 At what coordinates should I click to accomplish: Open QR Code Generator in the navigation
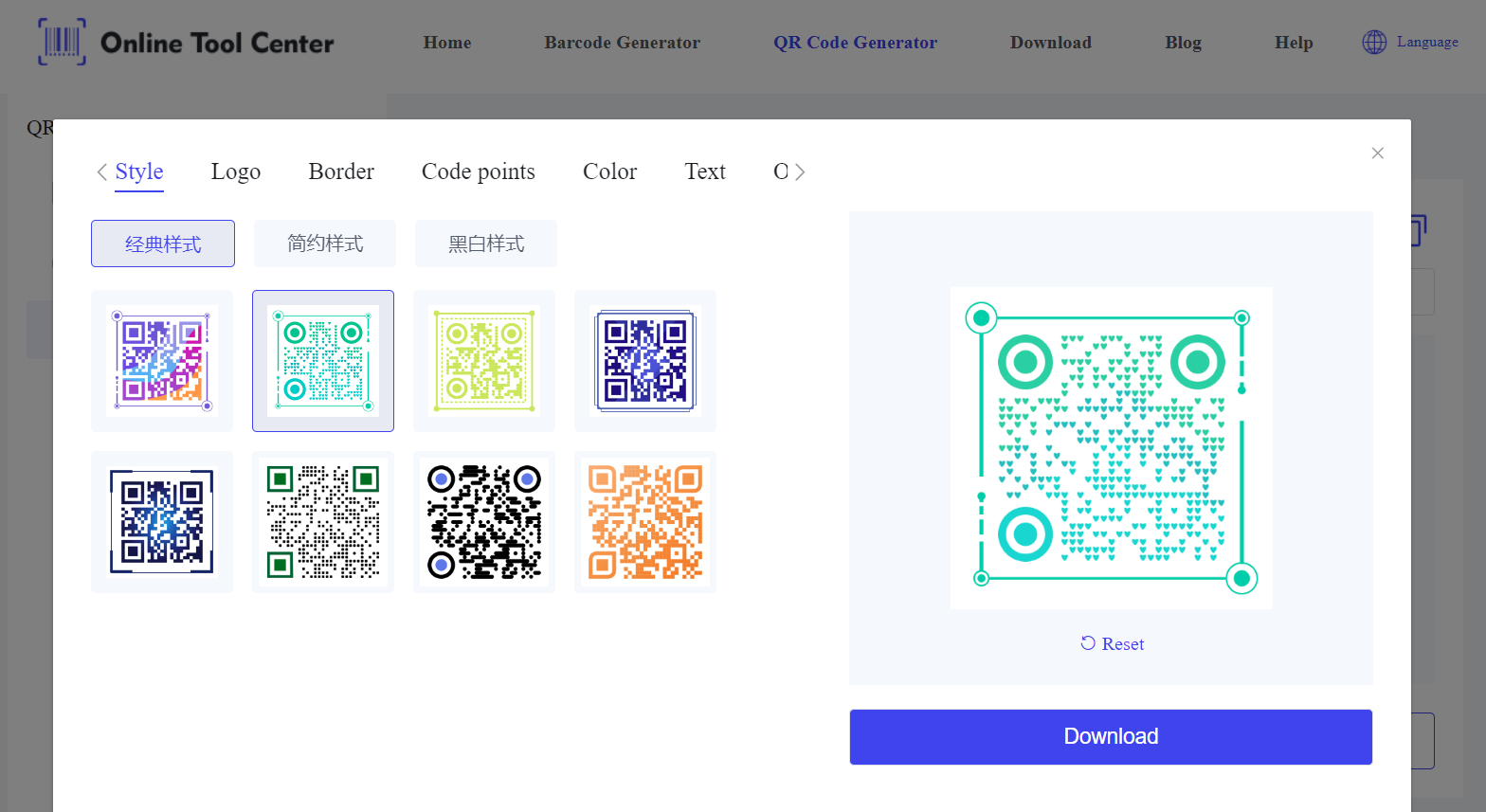[x=856, y=43]
